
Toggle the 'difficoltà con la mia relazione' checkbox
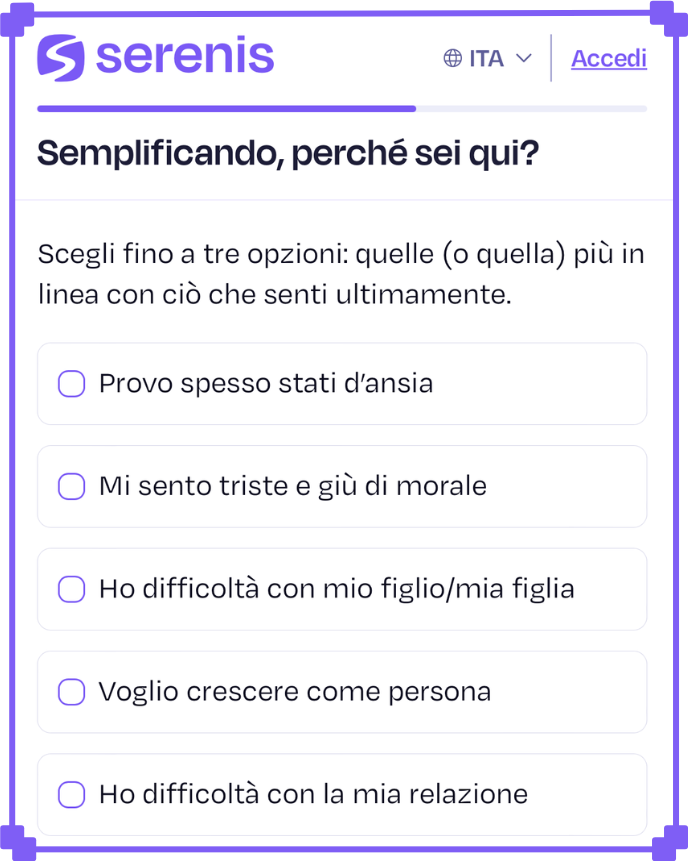71,795
